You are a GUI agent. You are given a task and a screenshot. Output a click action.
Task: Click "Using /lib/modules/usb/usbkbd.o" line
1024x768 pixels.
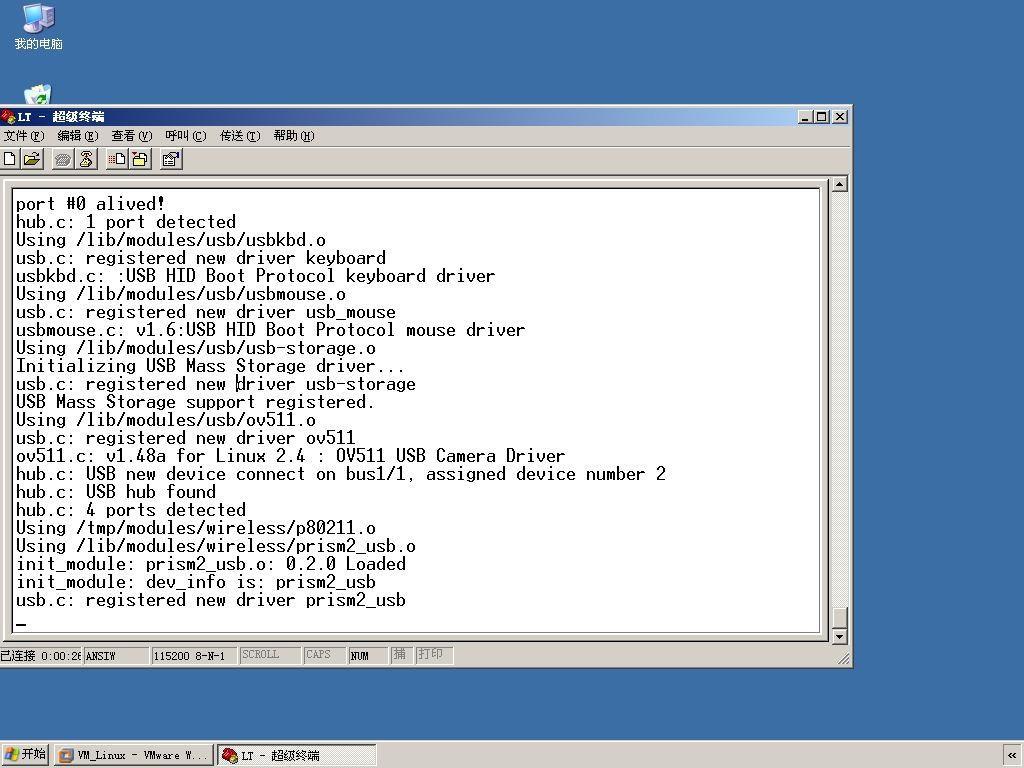[170, 240]
